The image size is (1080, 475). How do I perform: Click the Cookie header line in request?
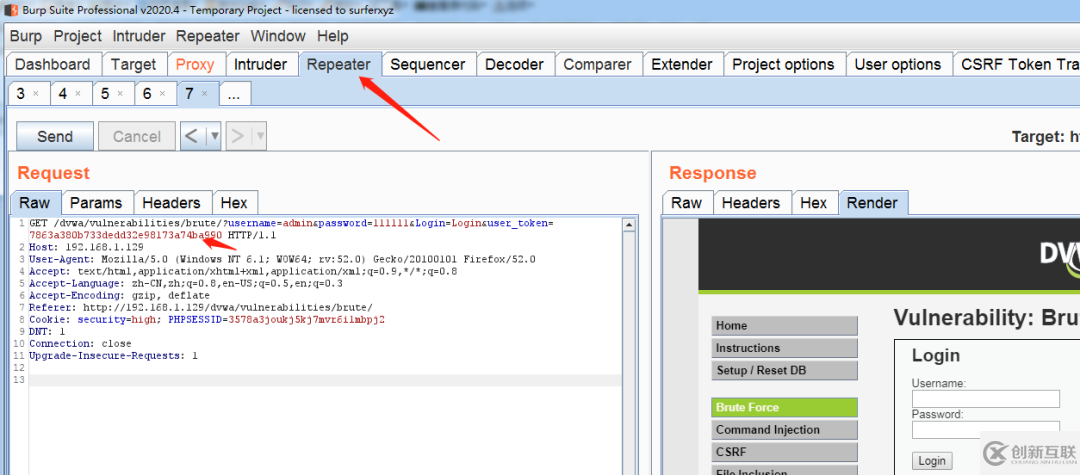(x=207, y=319)
